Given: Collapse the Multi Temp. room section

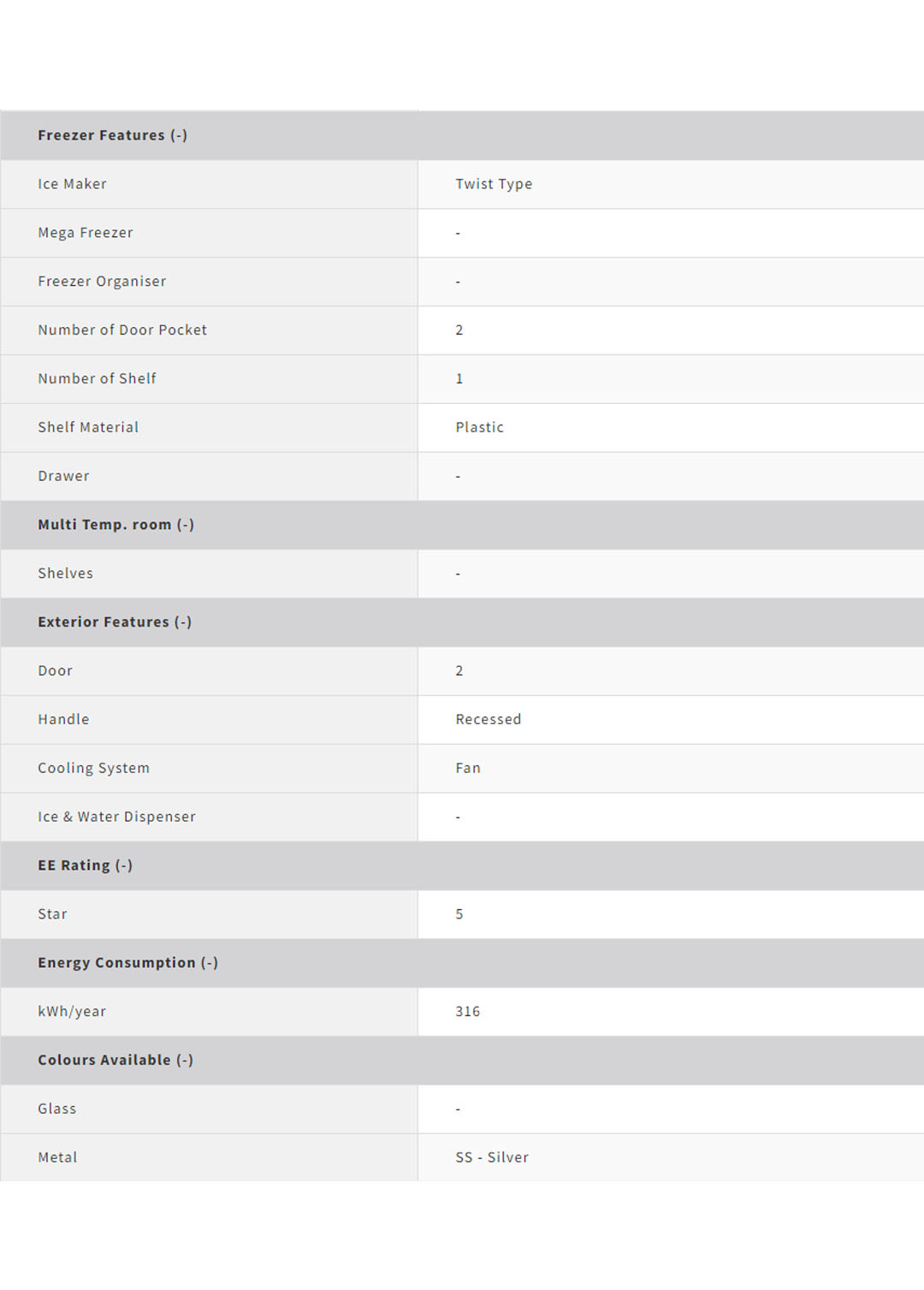Looking at the screenshot, I should pos(185,525).
